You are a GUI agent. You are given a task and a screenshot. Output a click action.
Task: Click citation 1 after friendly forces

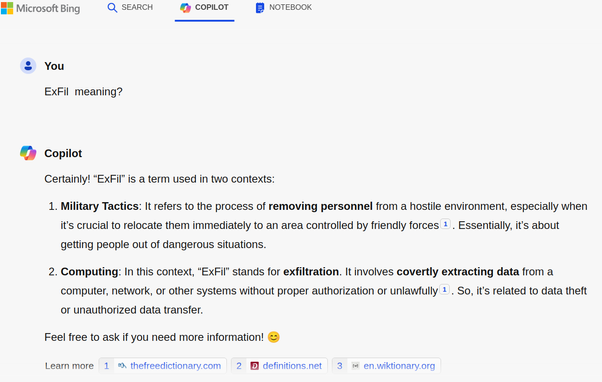(445, 223)
